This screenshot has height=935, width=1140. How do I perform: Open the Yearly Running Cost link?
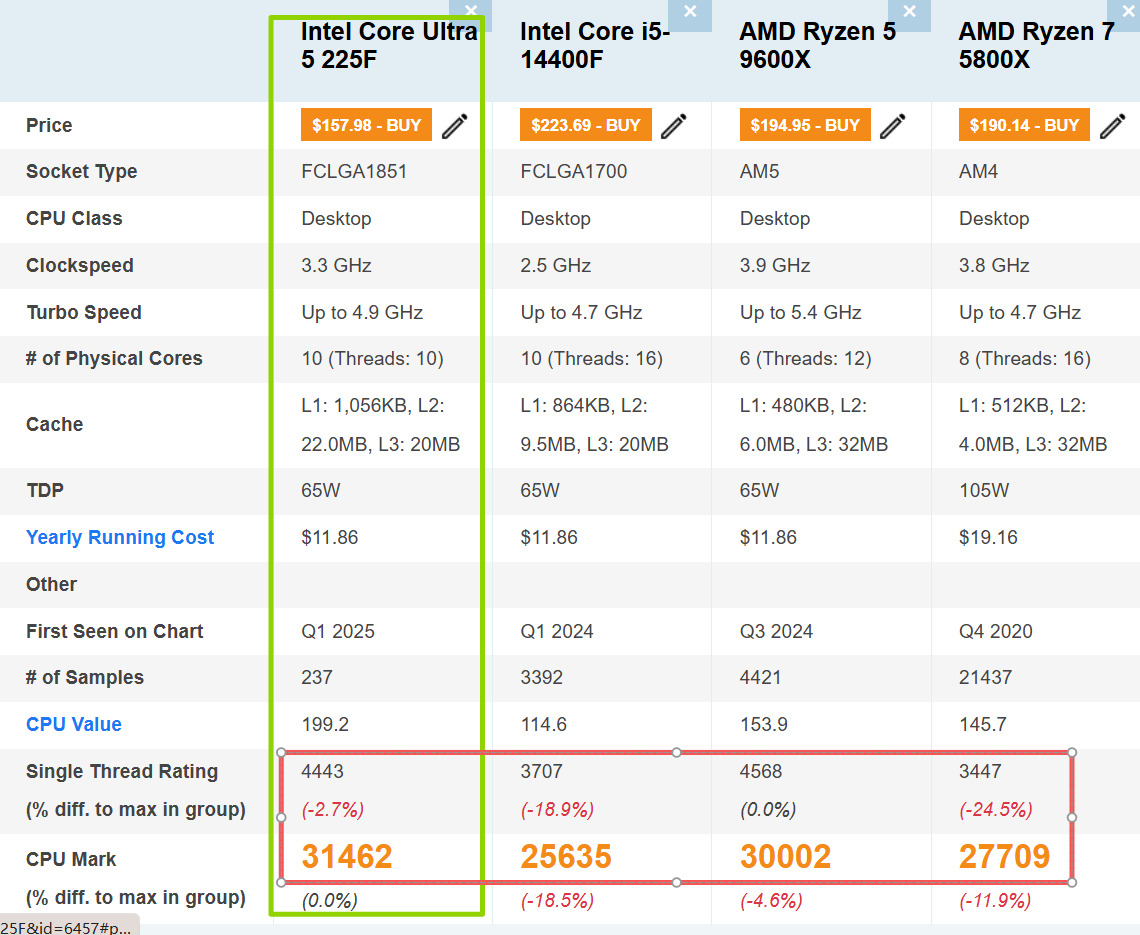click(x=120, y=537)
